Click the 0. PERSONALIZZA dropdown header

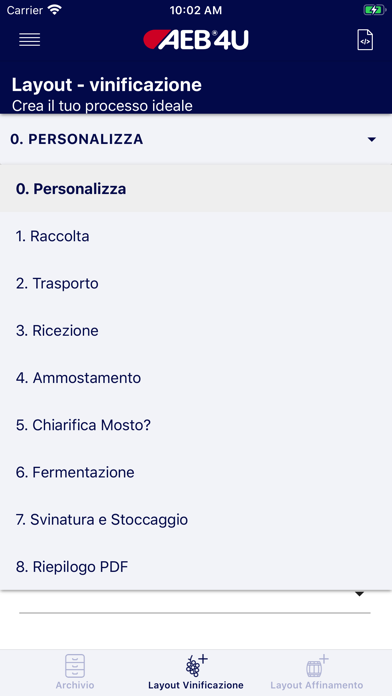click(x=196, y=139)
